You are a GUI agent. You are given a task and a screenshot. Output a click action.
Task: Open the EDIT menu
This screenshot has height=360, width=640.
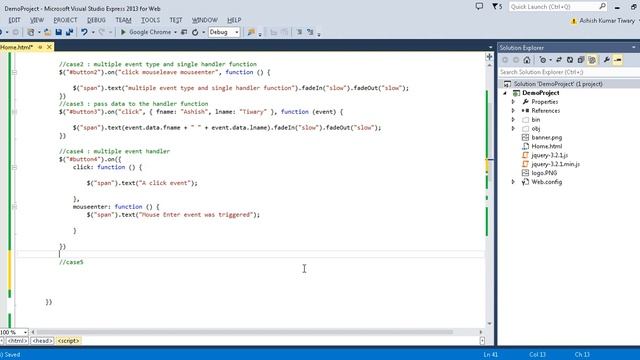point(14,20)
